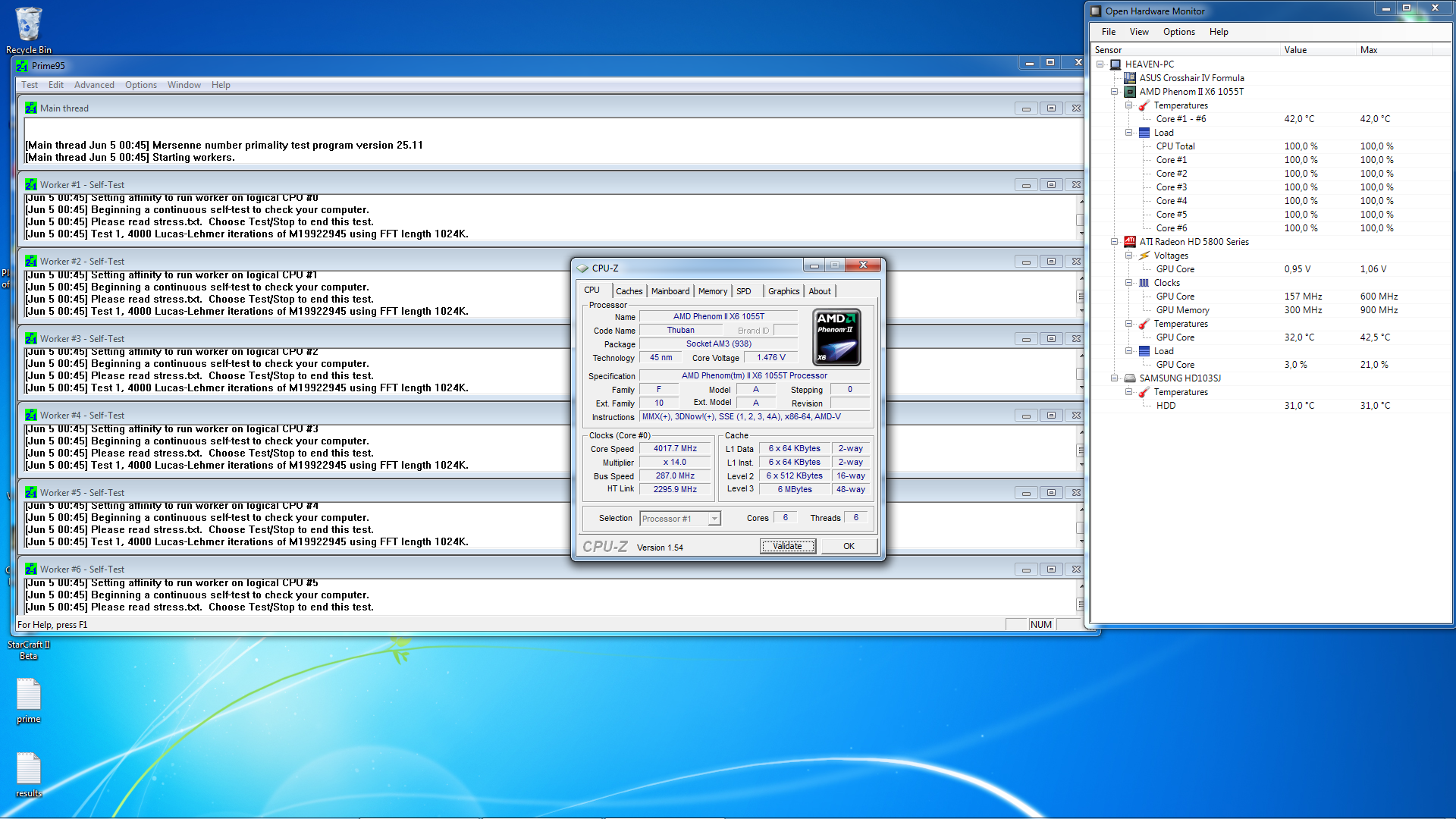Screen dimensions: 1456x819
Task: Open the StarCraft II Beta desktop shortcut
Action: [28, 650]
